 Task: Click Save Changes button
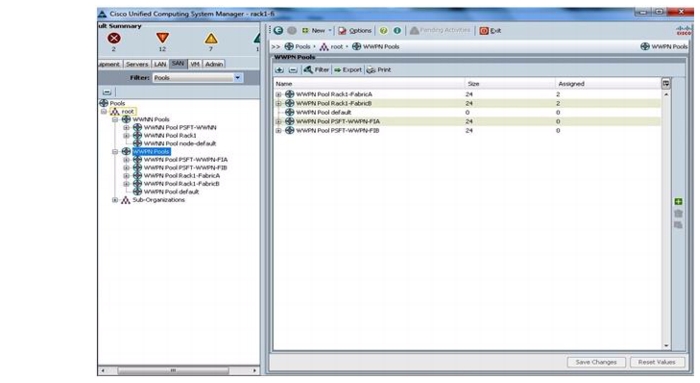596,362
